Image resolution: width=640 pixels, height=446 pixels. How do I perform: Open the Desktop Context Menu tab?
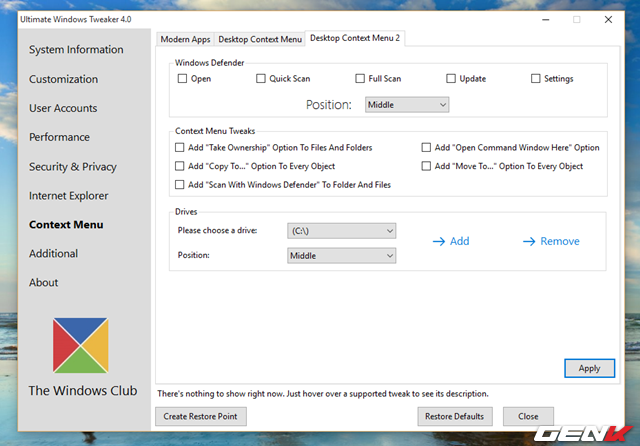260,39
